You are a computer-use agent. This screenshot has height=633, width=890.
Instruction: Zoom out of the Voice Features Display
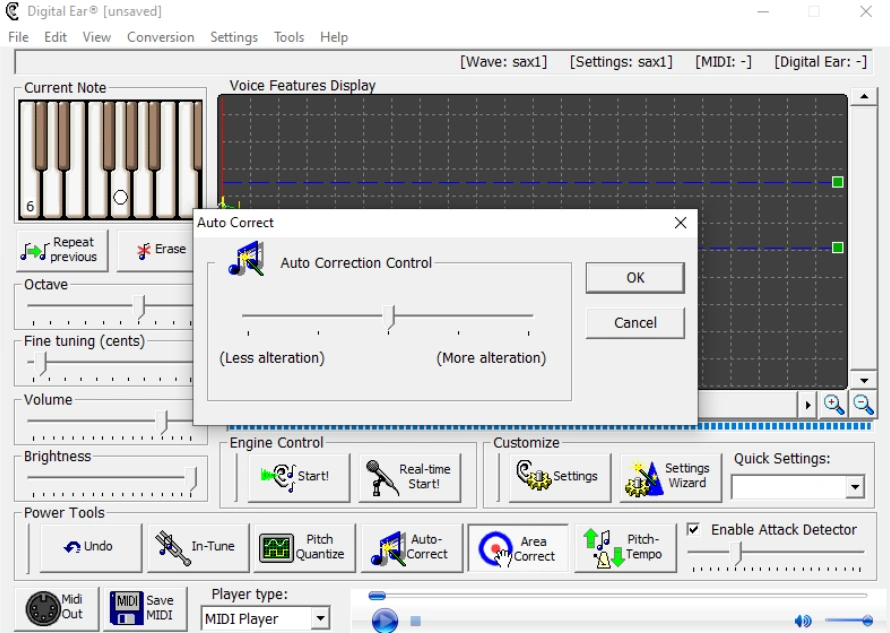(x=863, y=404)
